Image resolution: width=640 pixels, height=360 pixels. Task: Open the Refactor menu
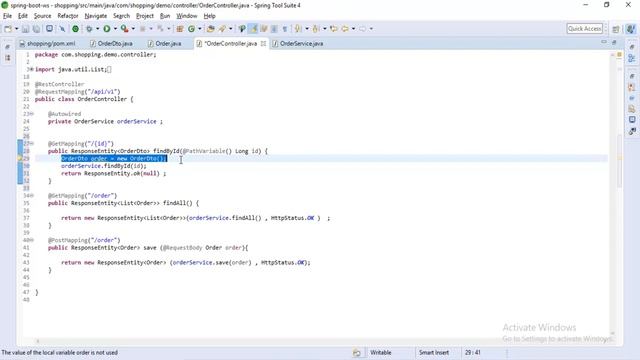[x=68, y=16]
